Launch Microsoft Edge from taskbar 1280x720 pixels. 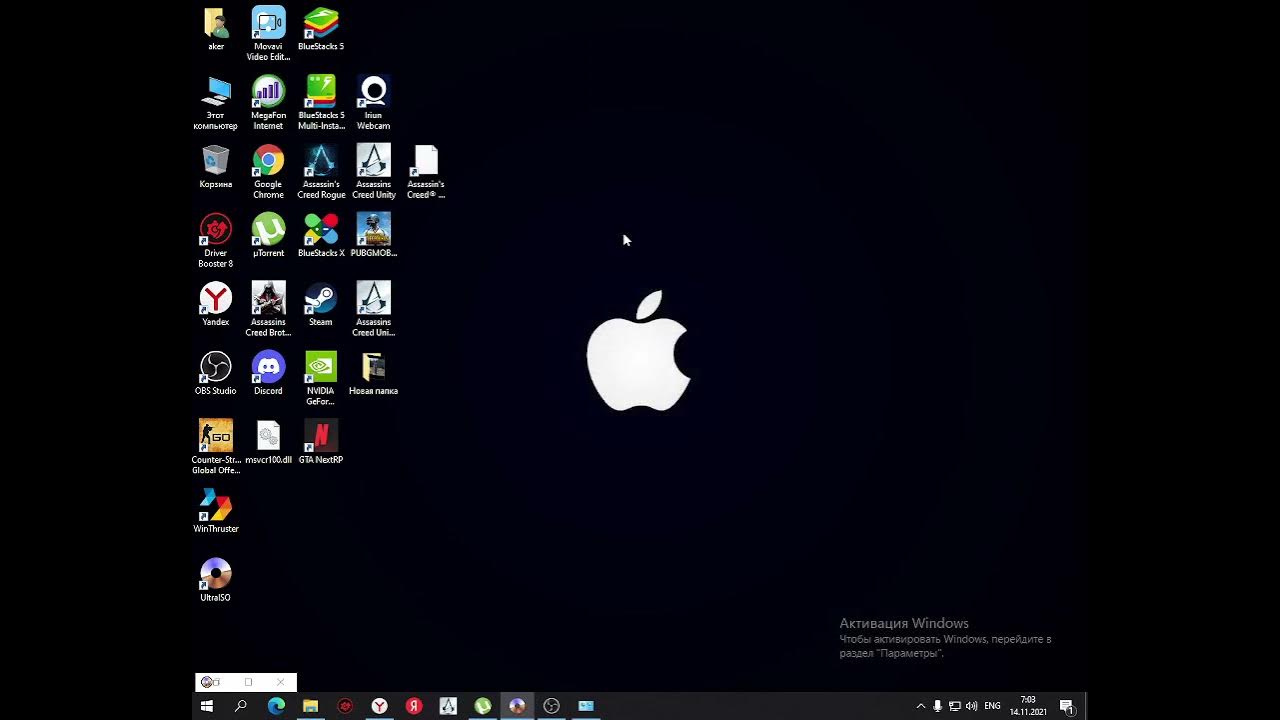(x=276, y=706)
